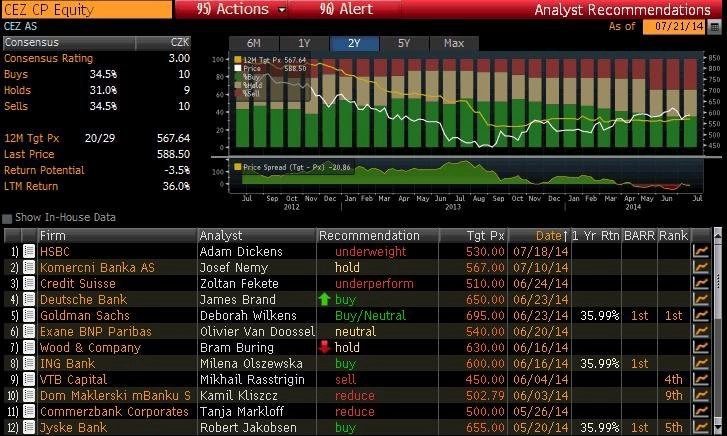
Task: Click Rank column header
Action: (x=674, y=236)
